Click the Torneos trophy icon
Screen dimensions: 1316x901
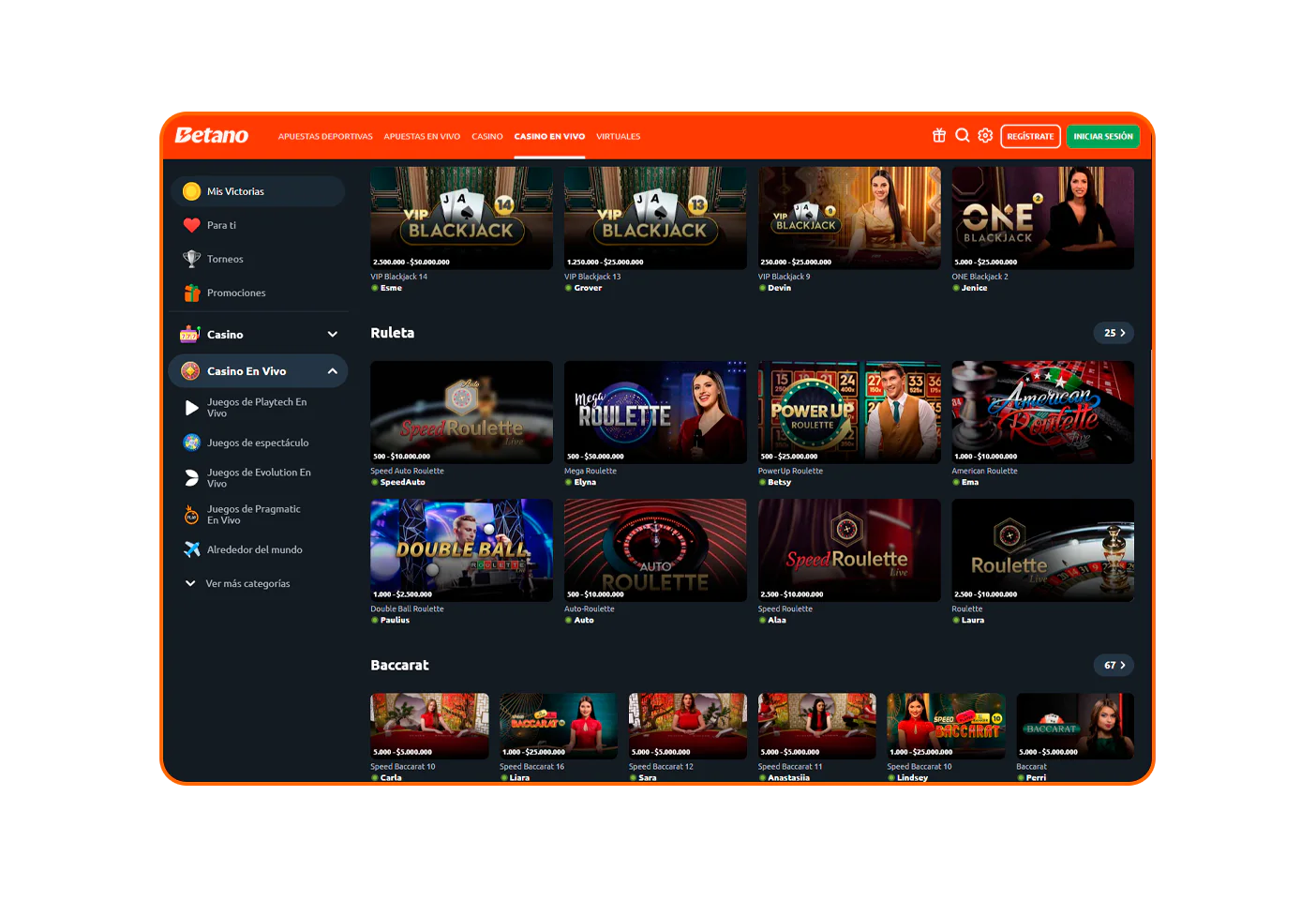coord(191,259)
